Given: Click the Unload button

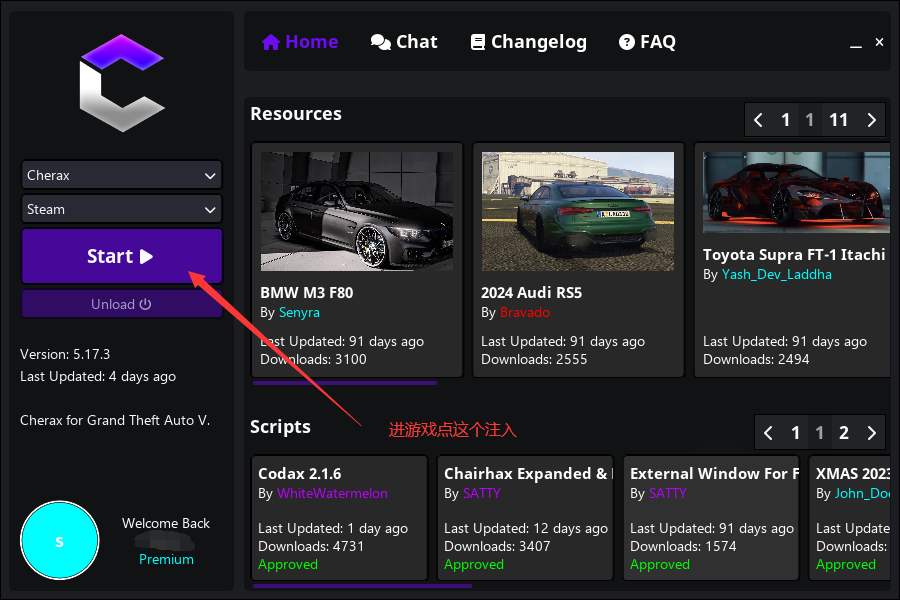Looking at the screenshot, I should pyautogui.click(x=121, y=304).
